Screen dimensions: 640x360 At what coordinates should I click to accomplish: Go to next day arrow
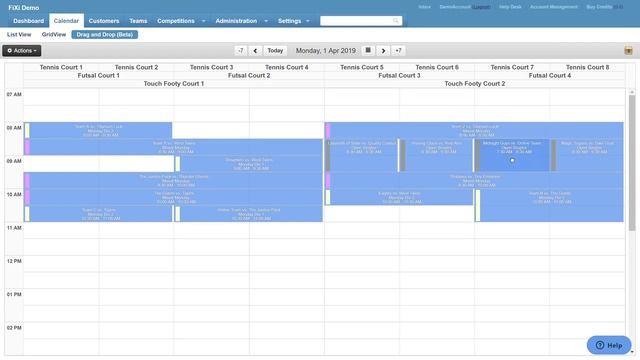(x=383, y=51)
